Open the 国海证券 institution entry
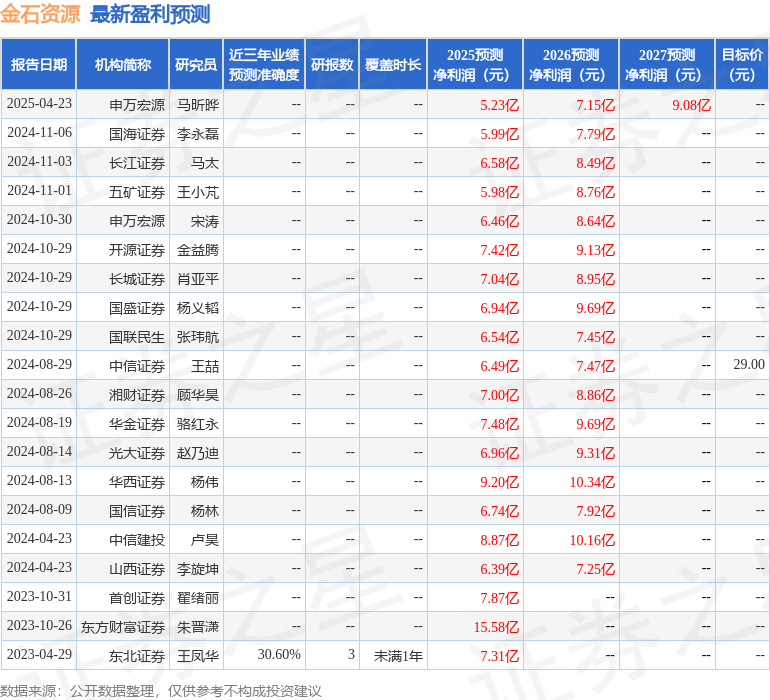Image resolution: width=770 pixels, height=700 pixels. (x=137, y=133)
